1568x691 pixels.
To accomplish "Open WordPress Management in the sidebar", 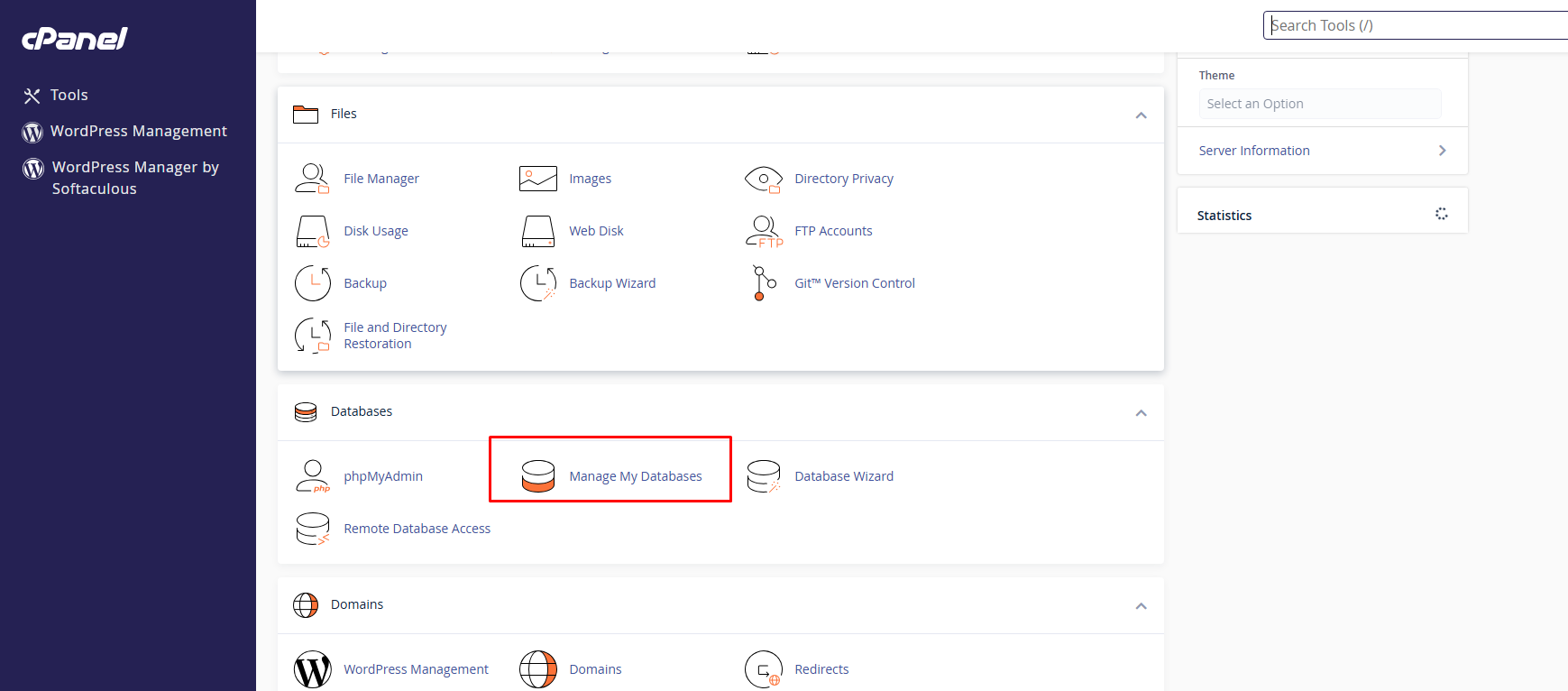I will point(139,131).
